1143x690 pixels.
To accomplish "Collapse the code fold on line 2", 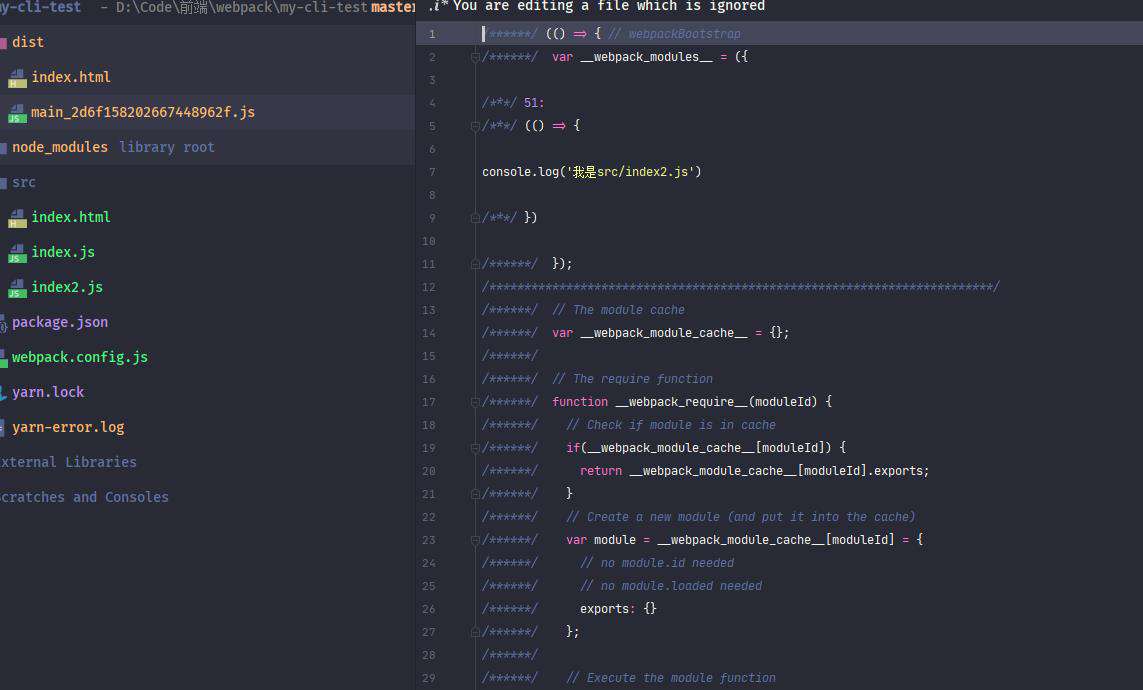I will [475, 57].
